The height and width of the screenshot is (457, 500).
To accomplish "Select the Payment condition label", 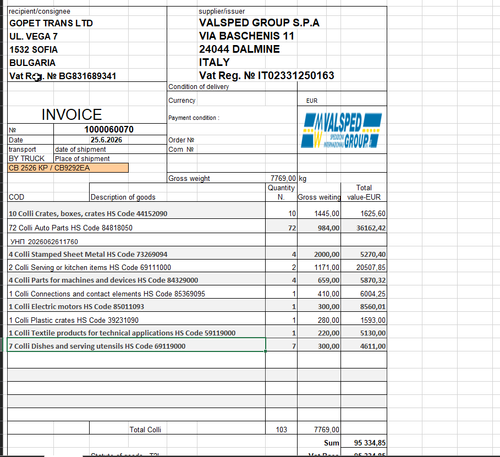I will pos(194,118).
